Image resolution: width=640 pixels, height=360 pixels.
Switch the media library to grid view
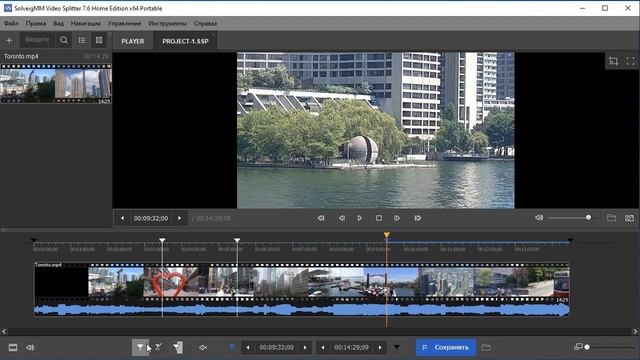coord(99,40)
